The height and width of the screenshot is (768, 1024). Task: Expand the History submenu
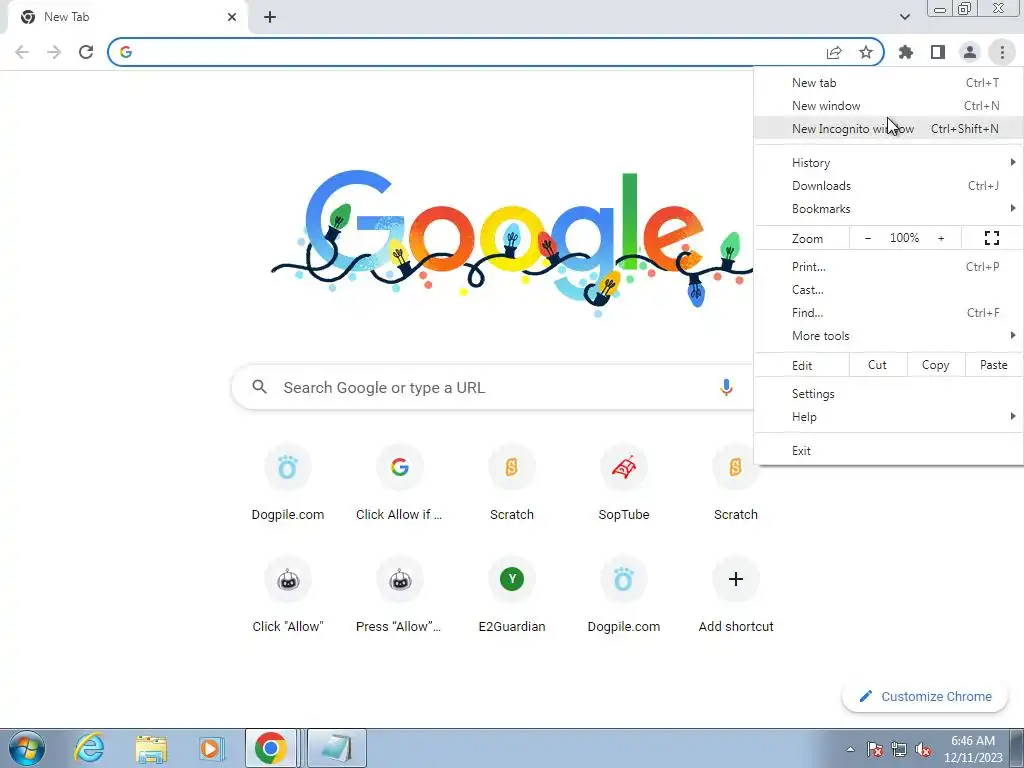point(888,163)
